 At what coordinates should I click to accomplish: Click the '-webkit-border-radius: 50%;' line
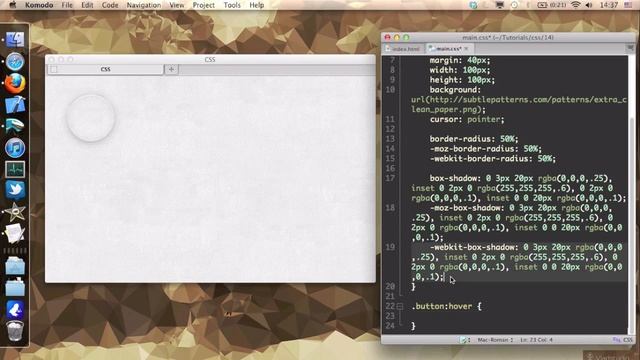click(493, 158)
